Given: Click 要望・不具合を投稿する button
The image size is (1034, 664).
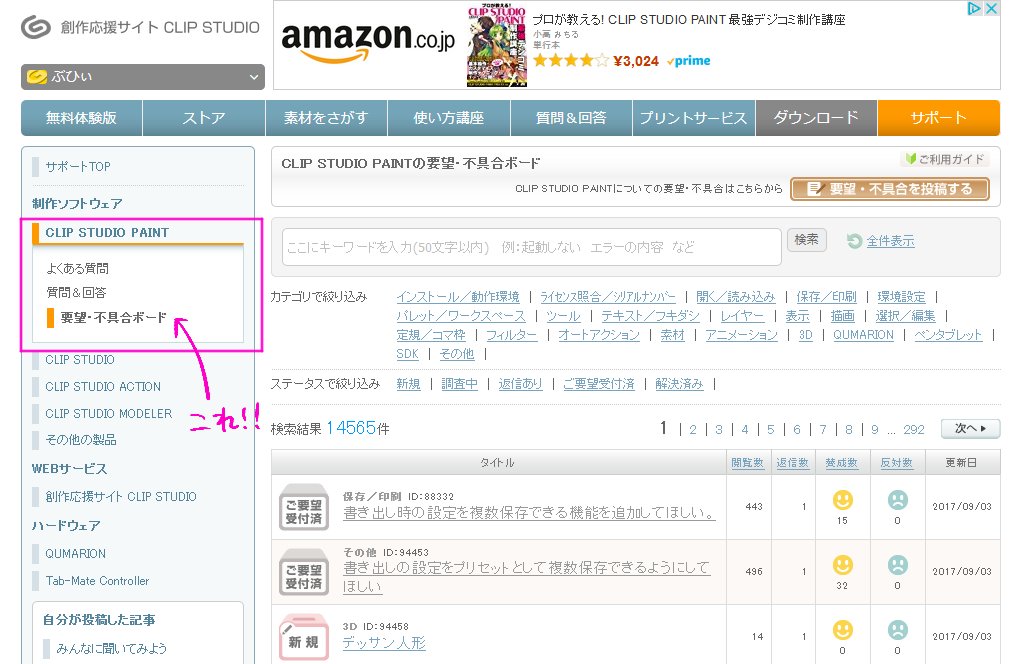Looking at the screenshot, I should 890,189.
